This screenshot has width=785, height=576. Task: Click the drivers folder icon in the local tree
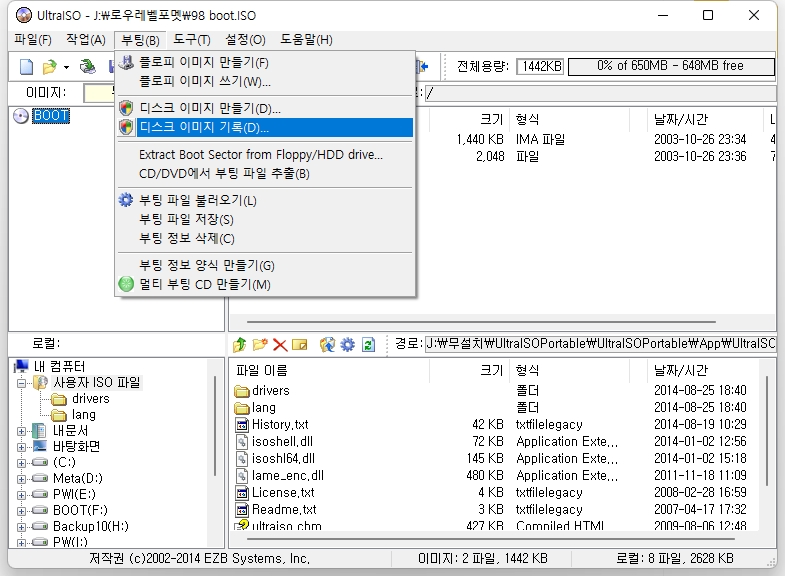59,399
